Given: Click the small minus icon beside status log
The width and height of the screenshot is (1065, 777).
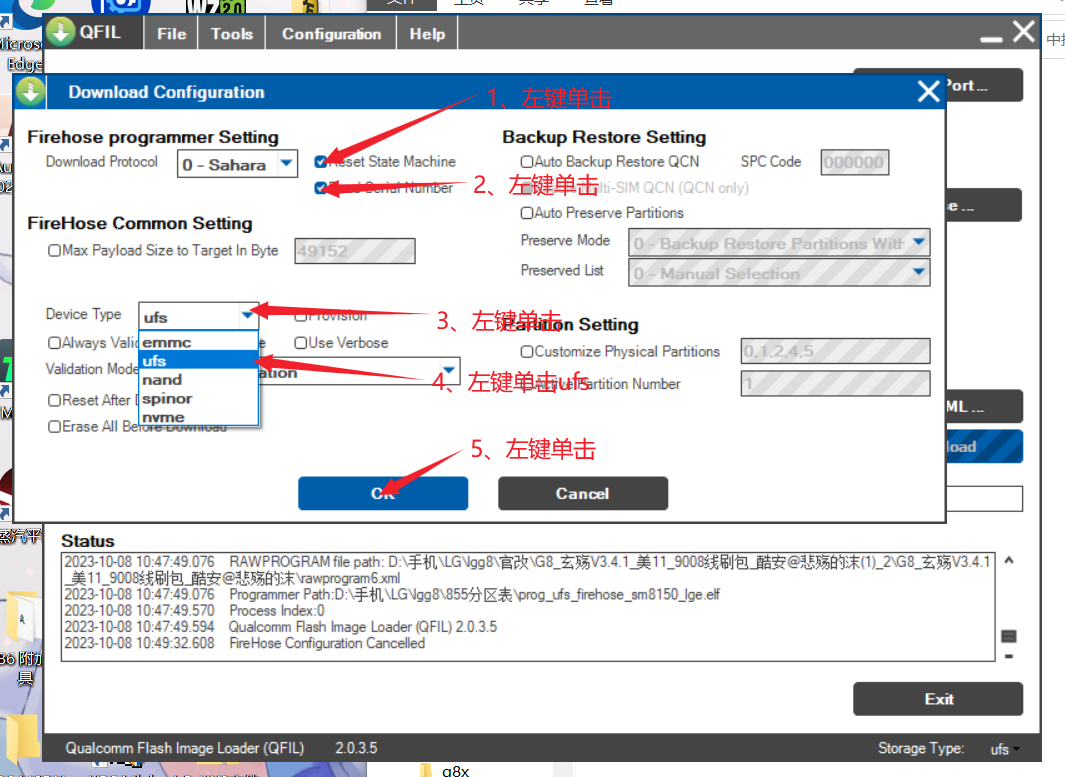Looking at the screenshot, I should tap(1008, 657).
